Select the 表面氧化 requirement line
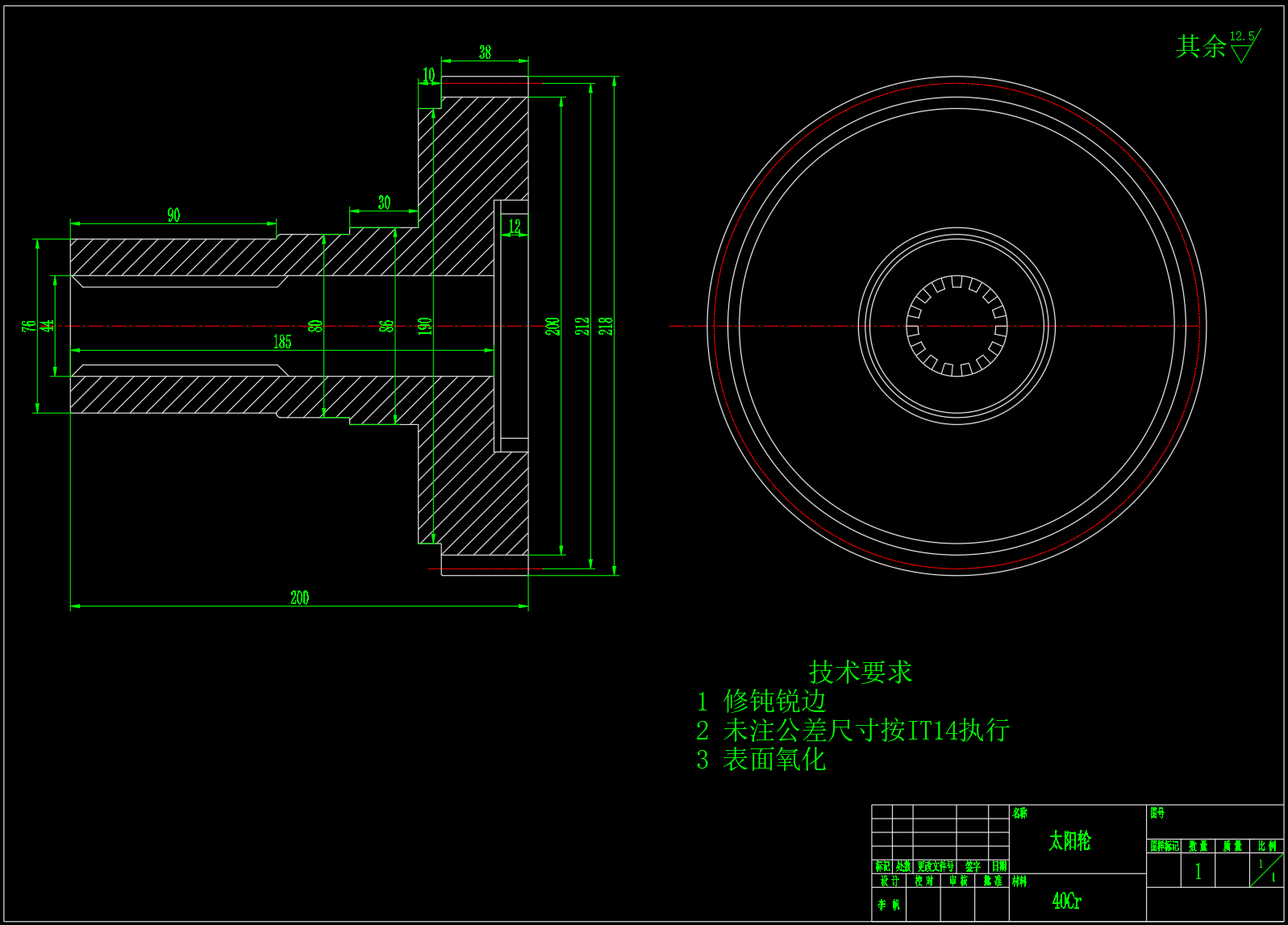The height and width of the screenshot is (925, 1288). click(x=761, y=760)
